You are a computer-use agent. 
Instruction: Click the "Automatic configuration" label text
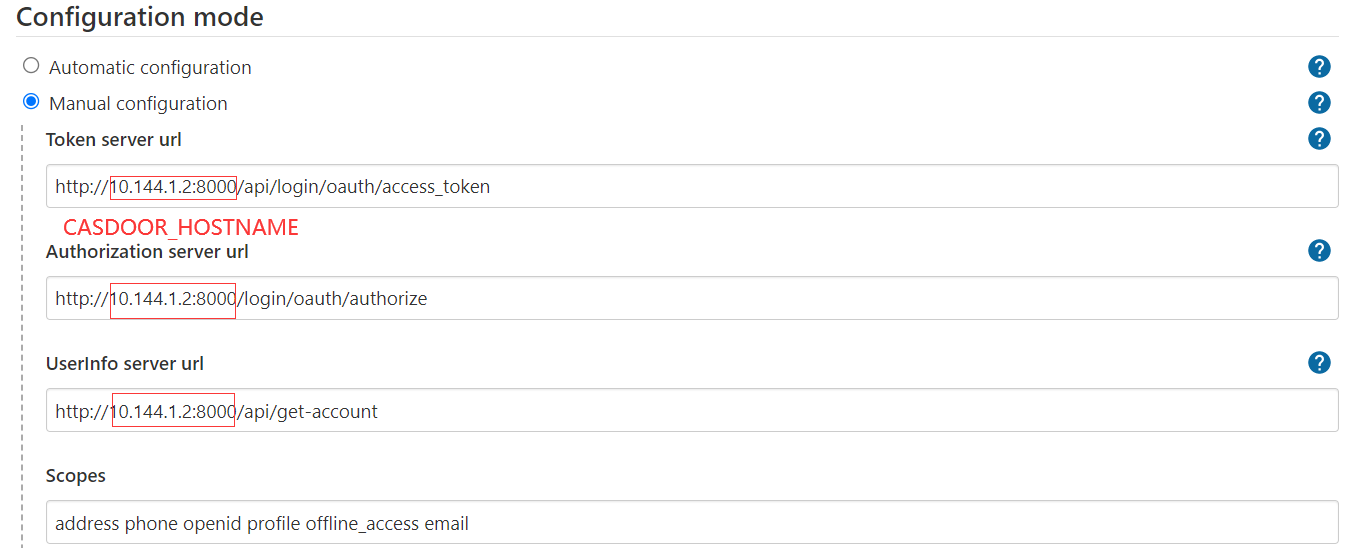pos(150,68)
